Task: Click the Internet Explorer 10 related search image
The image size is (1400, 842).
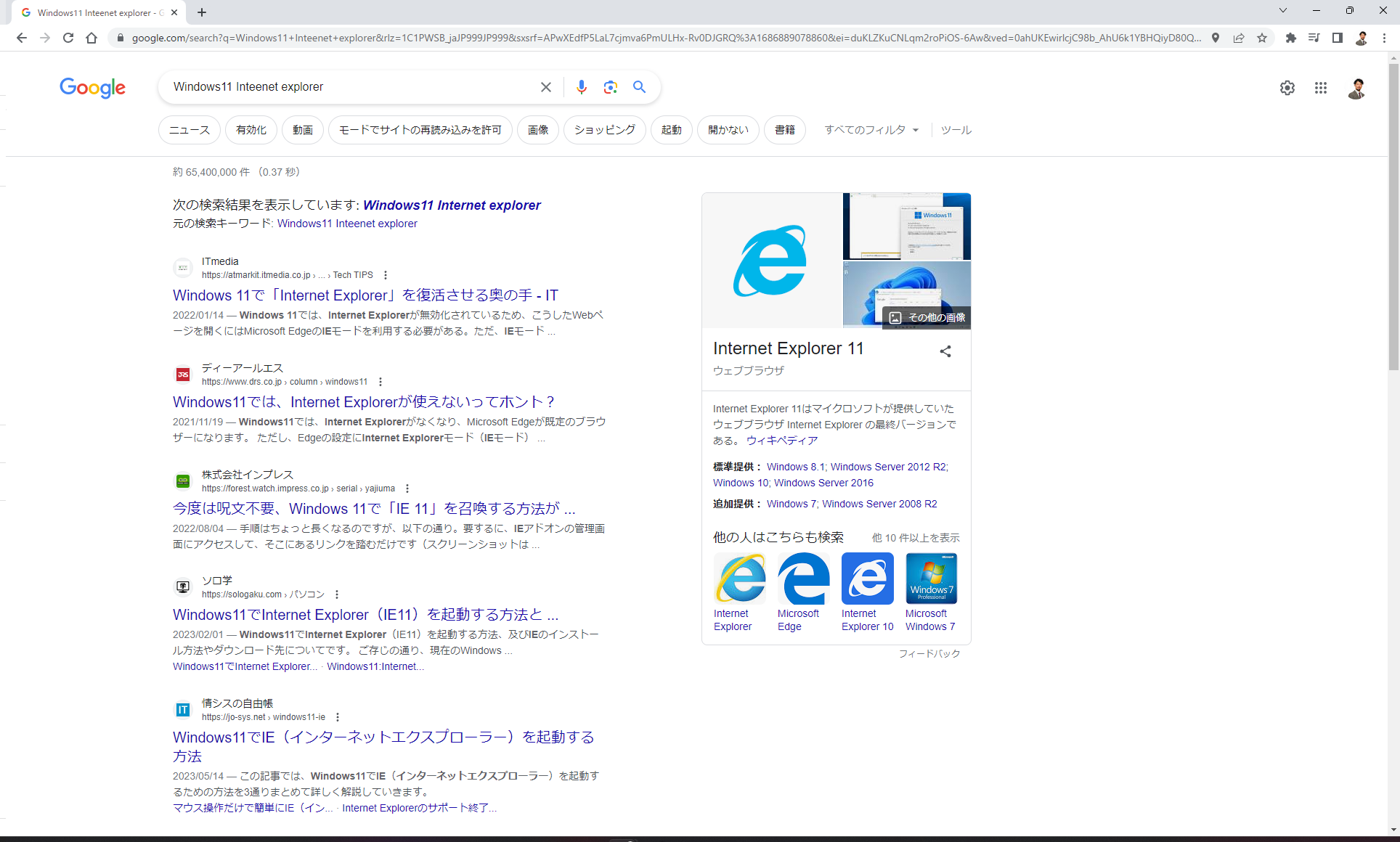Action: pos(867,579)
